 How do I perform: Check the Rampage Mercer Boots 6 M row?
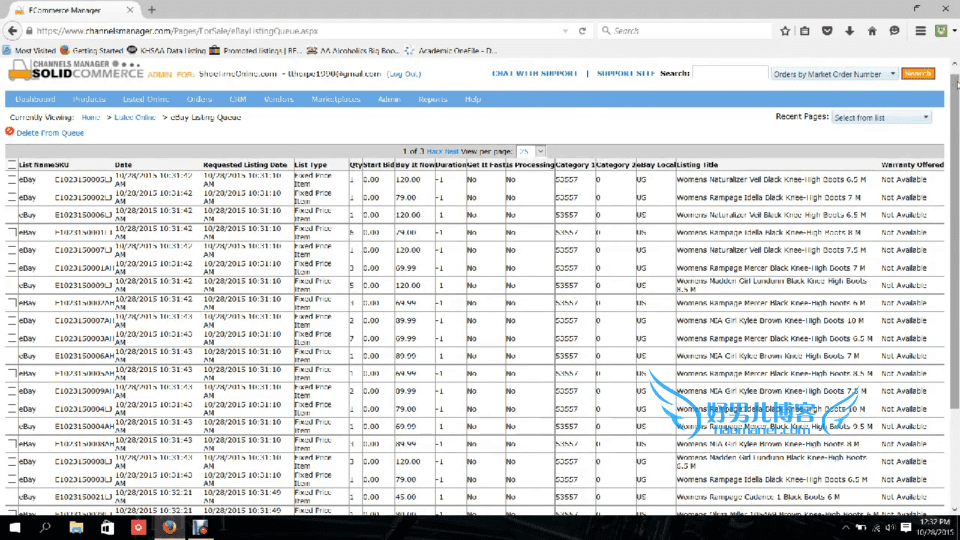12,303
